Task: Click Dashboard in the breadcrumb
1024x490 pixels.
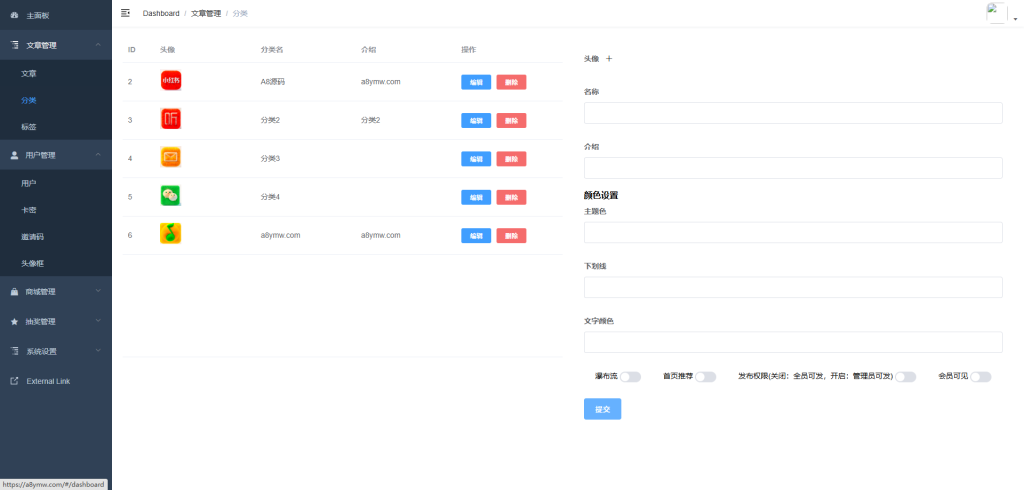Action: pyautogui.click(x=161, y=13)
